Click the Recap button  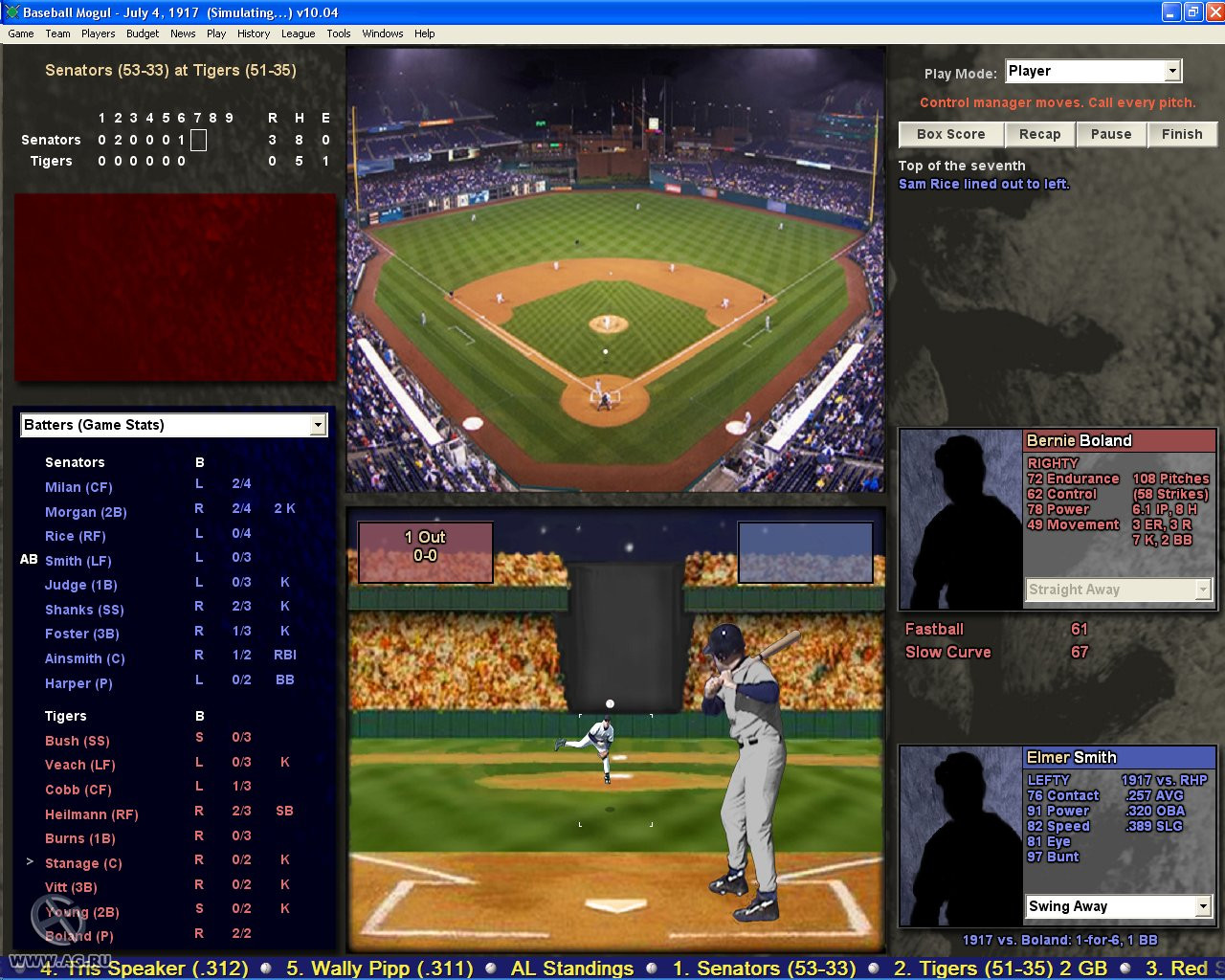[1039, 135]
